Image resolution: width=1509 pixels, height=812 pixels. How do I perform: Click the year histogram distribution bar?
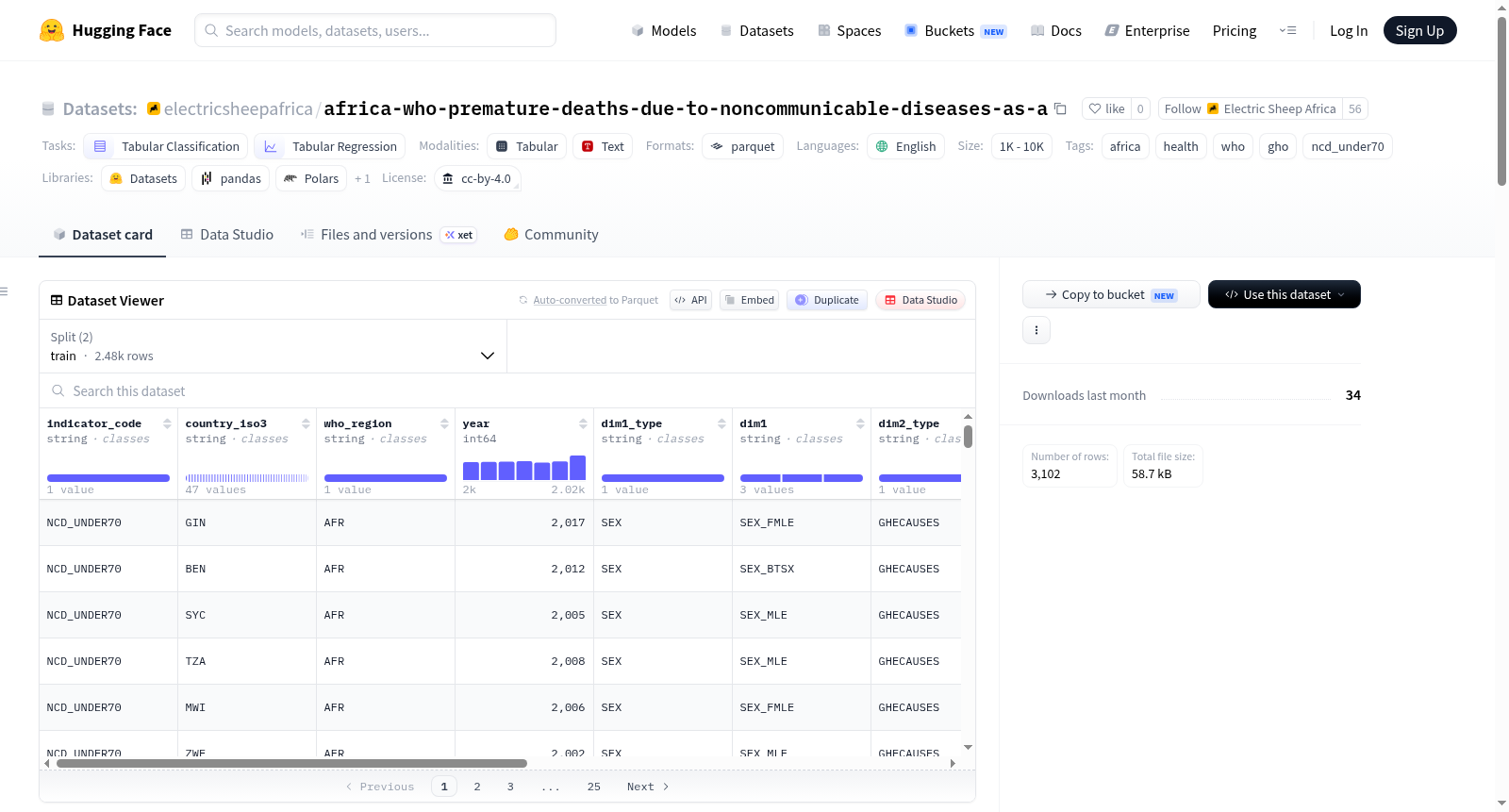524,468
